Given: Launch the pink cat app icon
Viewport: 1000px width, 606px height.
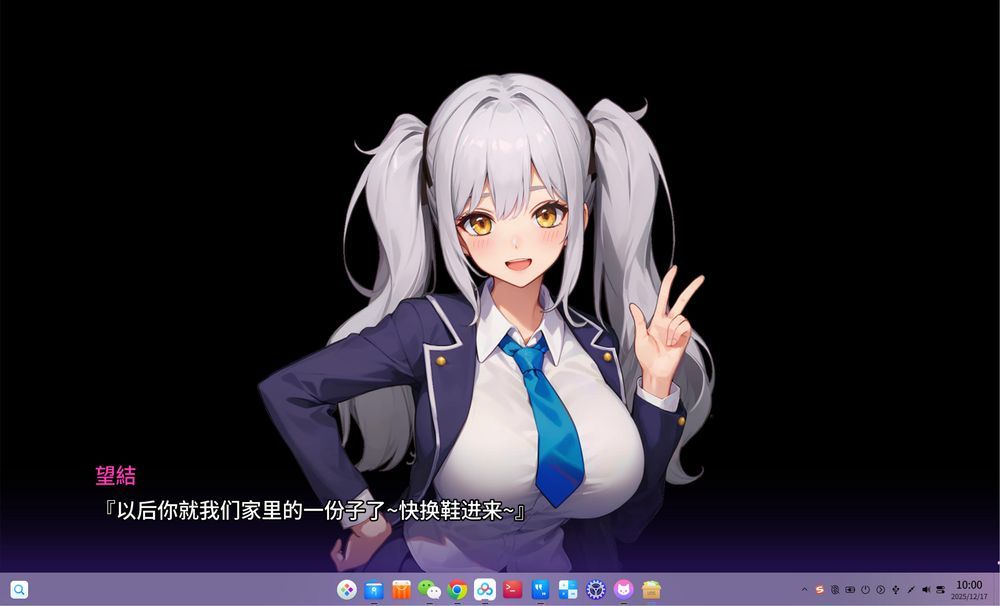Looking at the screenshot, I should tap(624, 590).
